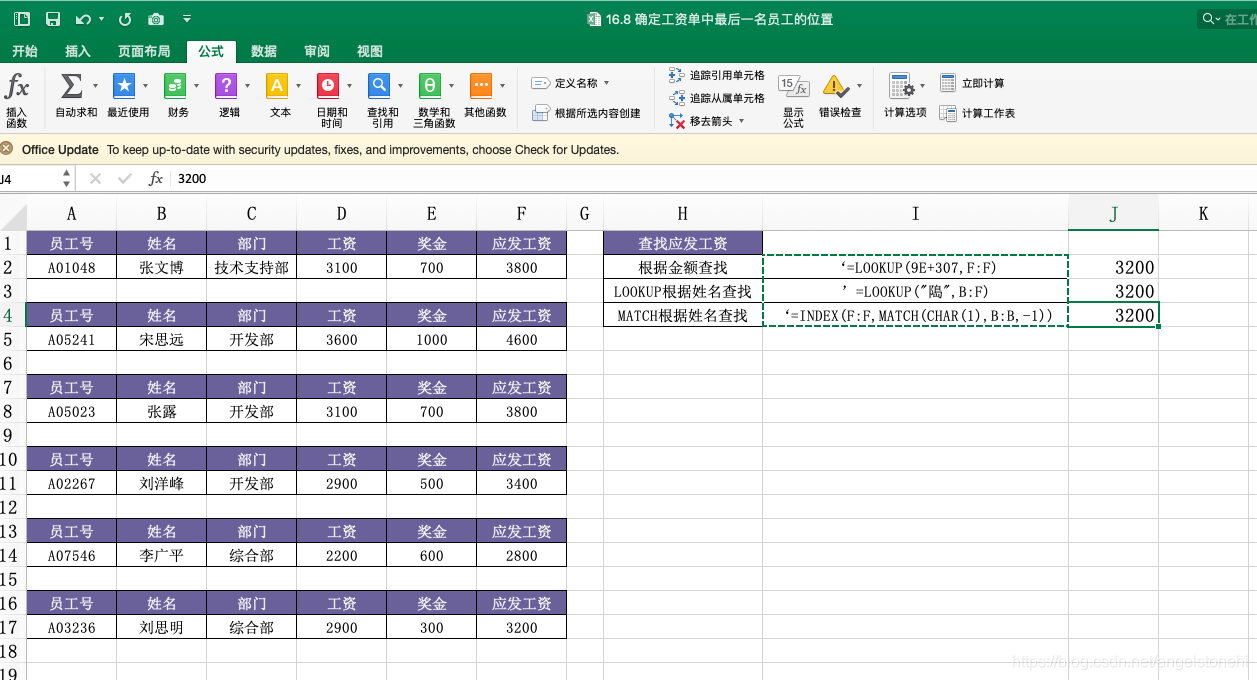
Task: Click the formula bar showing 3200
Action: point(714,178)
